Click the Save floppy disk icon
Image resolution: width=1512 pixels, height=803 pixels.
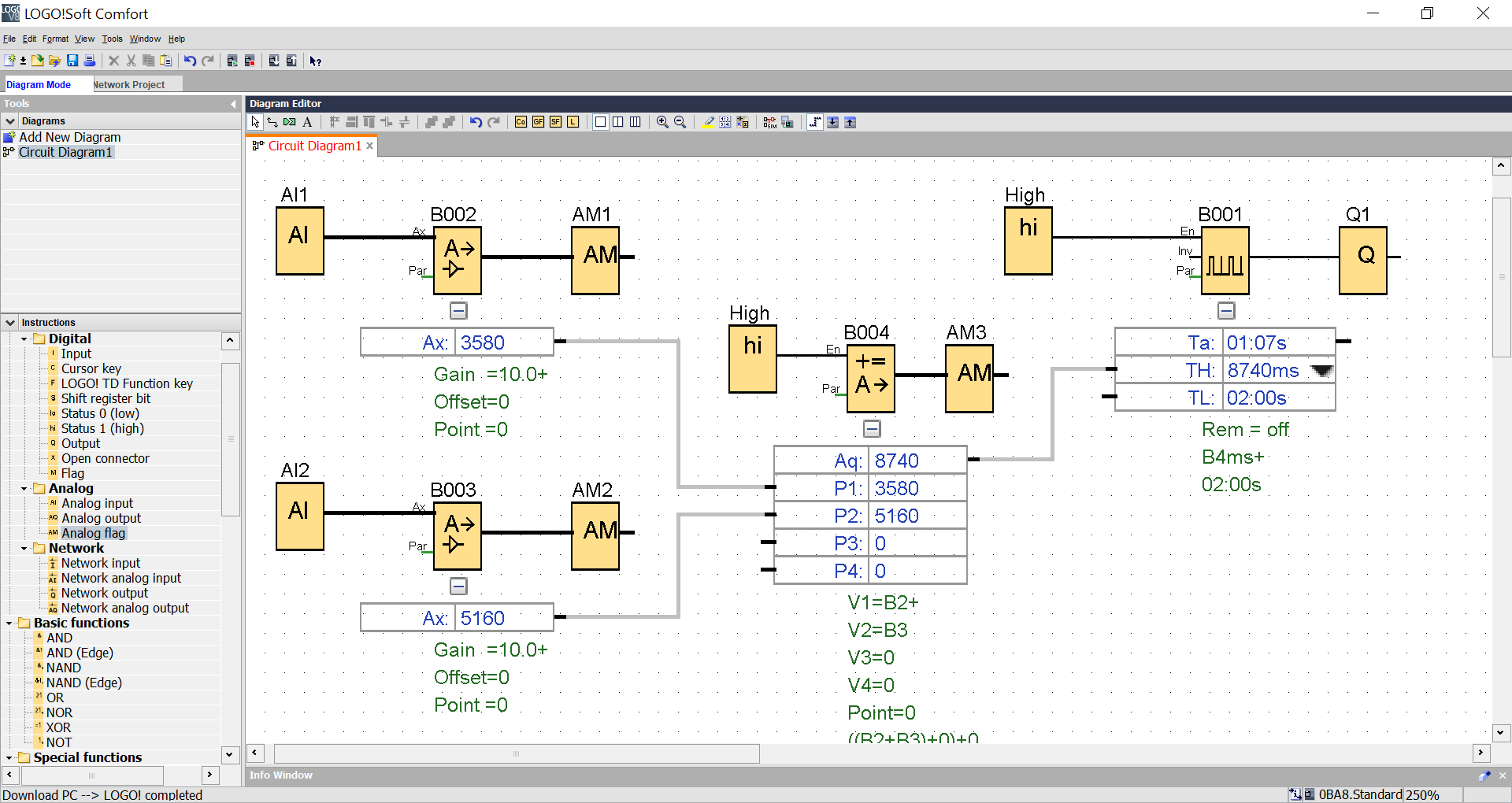(72, 61)
